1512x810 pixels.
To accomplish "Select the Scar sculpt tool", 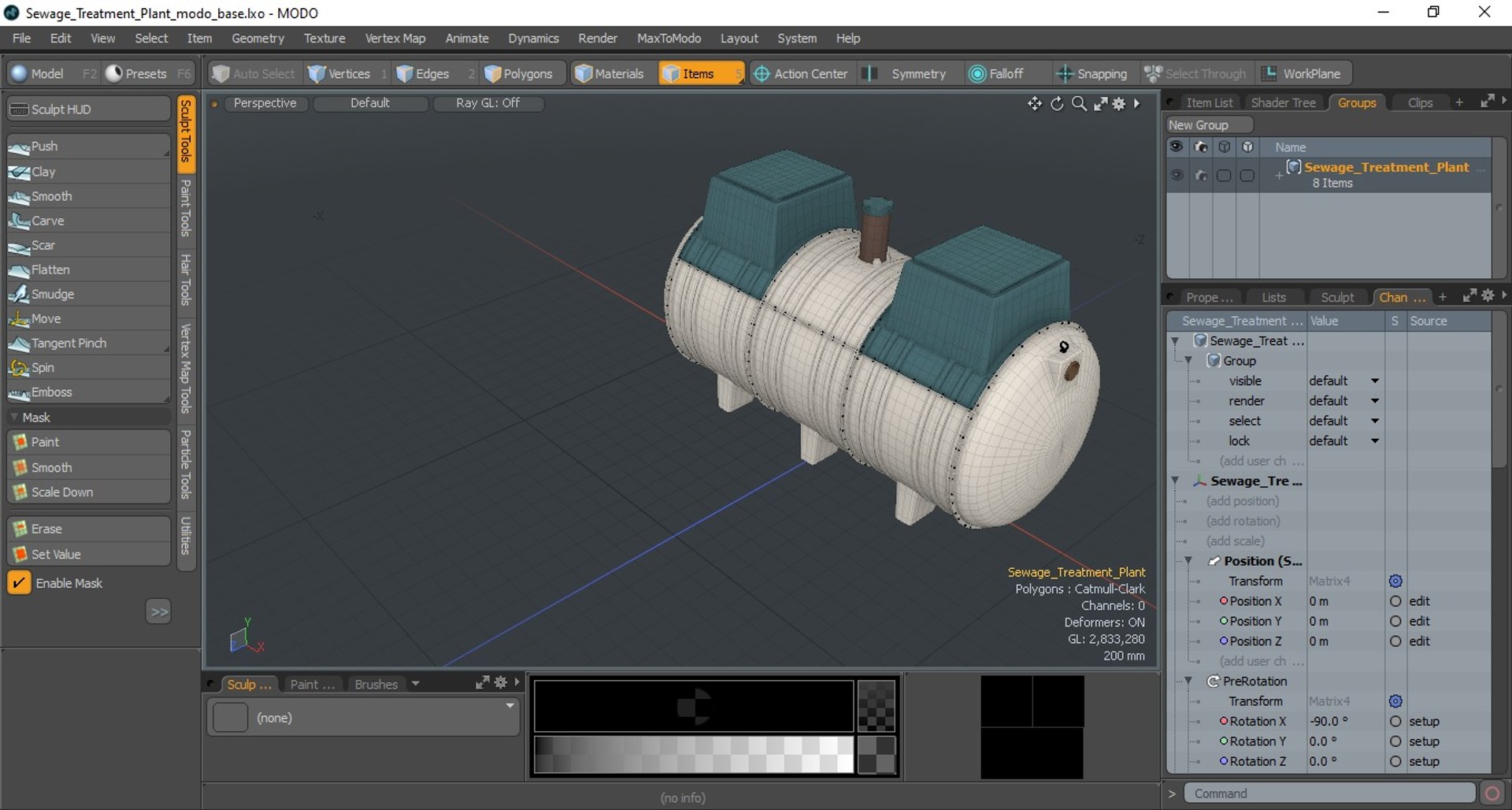I will pos(88,245).
